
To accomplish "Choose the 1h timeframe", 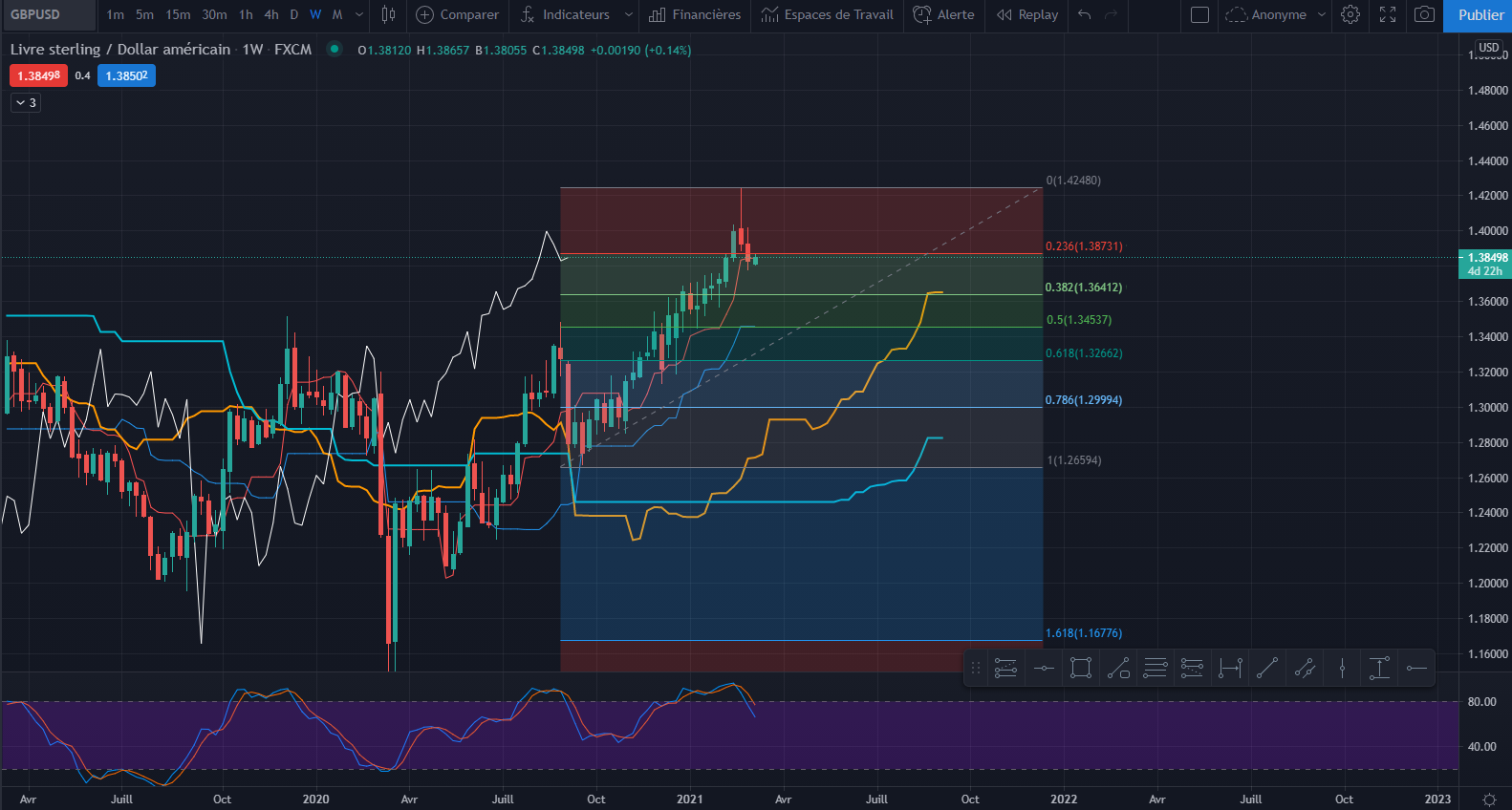I will coord(246,14).
